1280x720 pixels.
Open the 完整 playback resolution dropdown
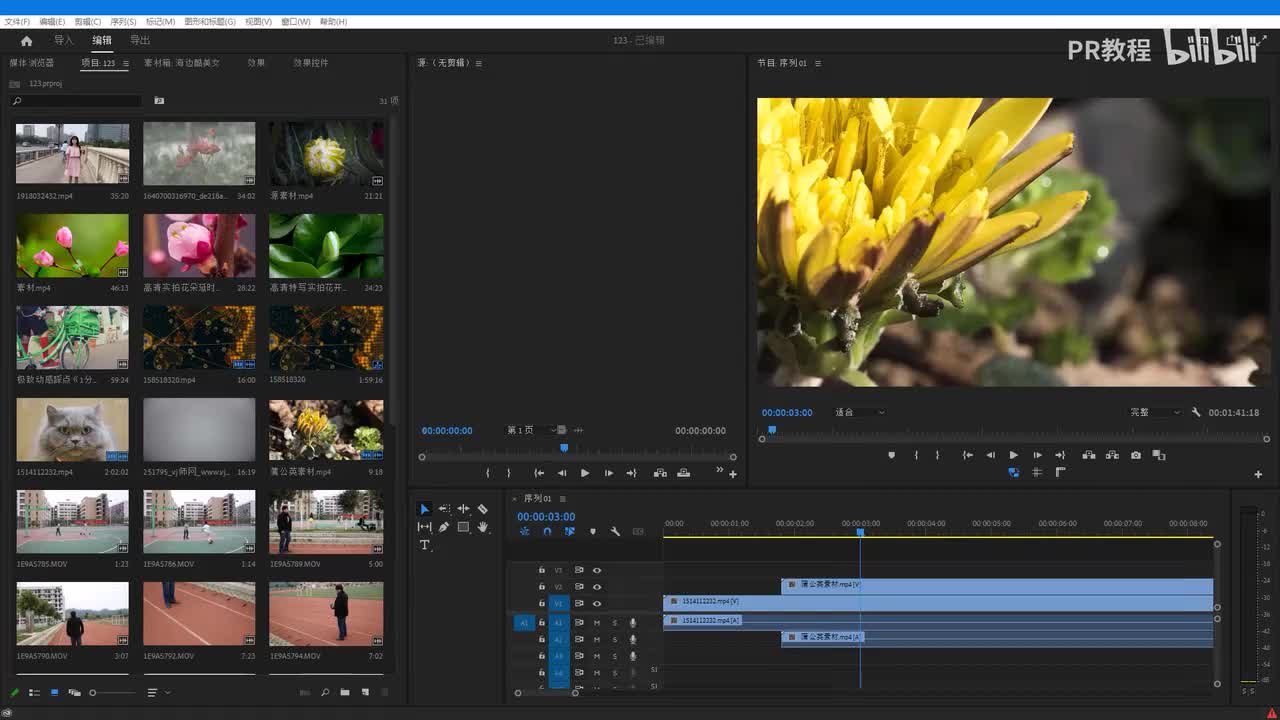click(x=1155, y=412)
